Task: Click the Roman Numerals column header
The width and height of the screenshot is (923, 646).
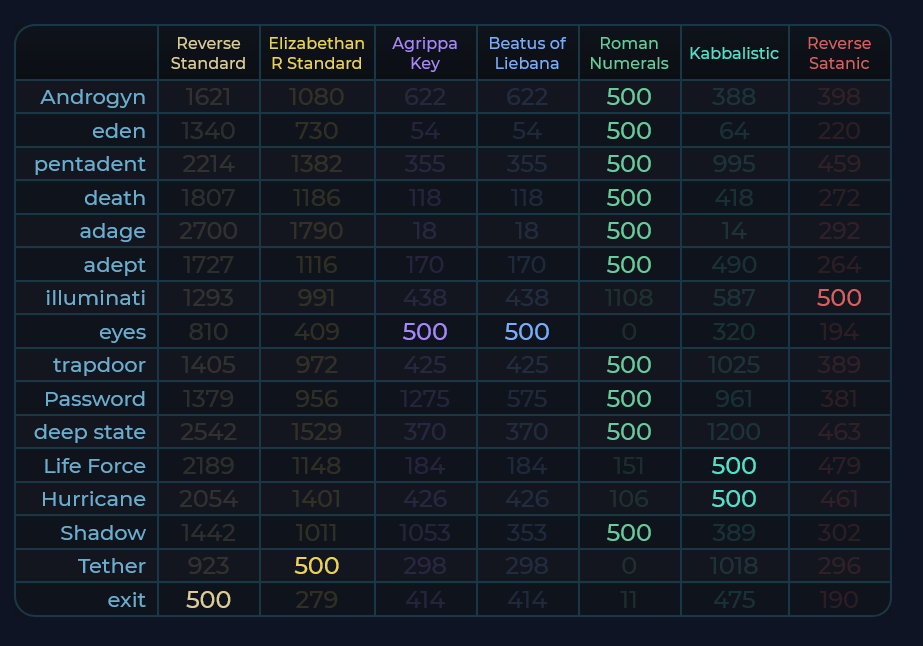Action: click(629, 53)
